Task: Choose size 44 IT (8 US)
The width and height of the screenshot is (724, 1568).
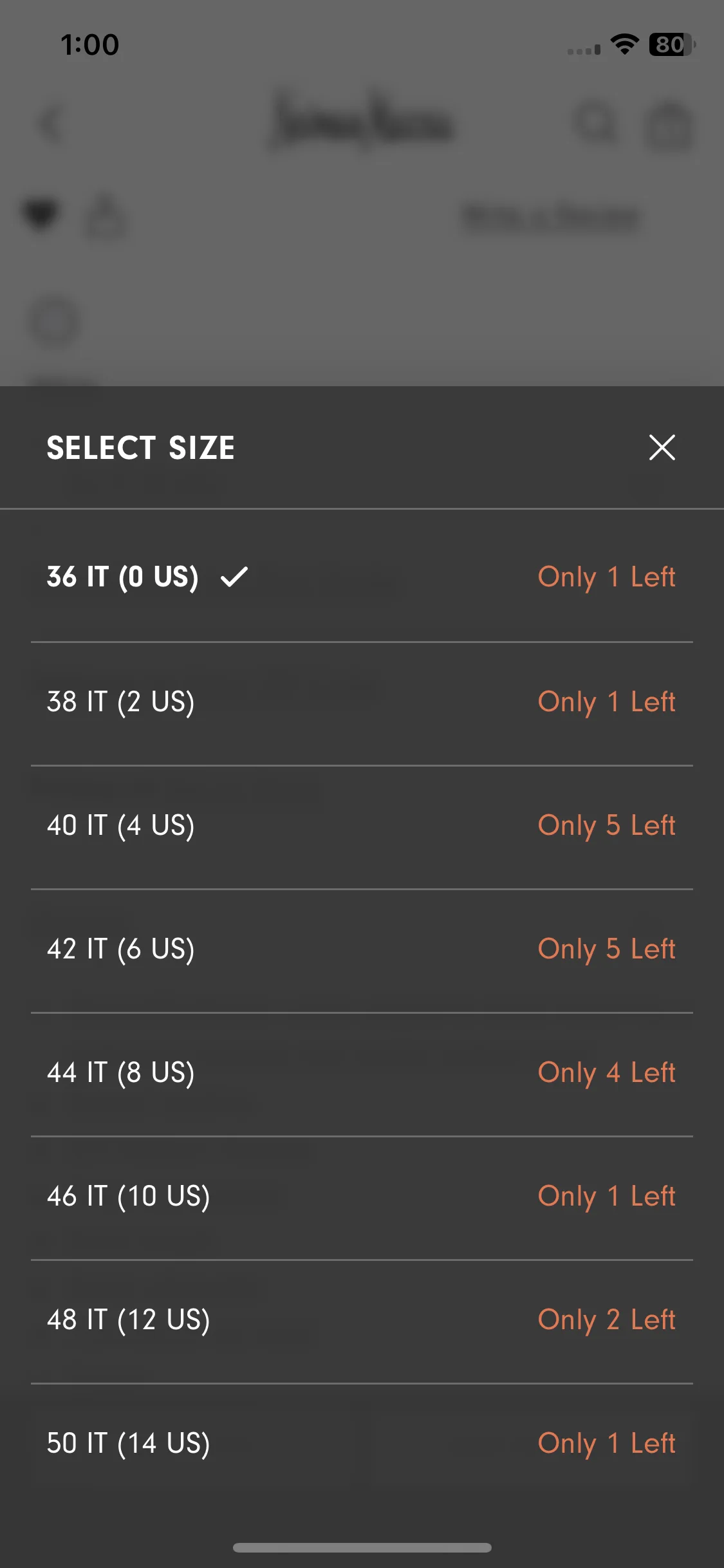Action: tap(362, 1074)
